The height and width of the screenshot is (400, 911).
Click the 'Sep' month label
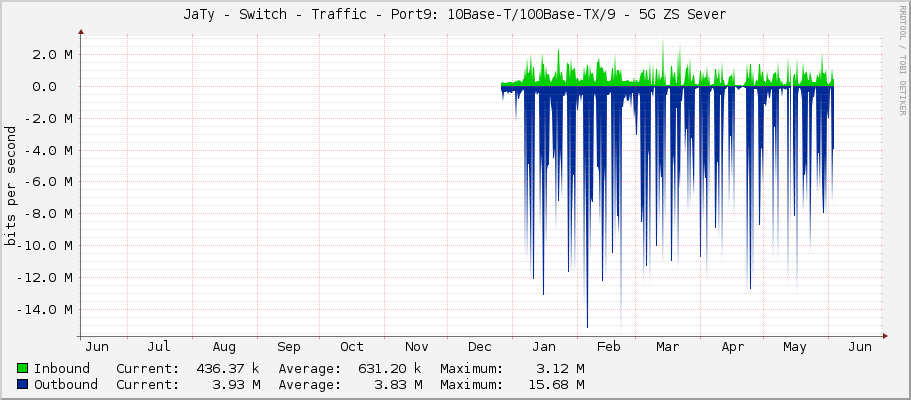[288, 347]
